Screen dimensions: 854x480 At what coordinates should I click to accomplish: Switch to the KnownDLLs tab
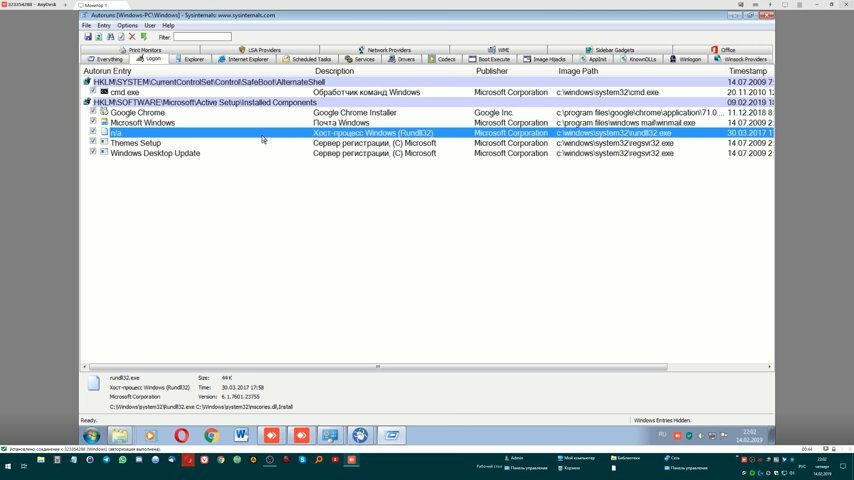(x=638, y=59)
